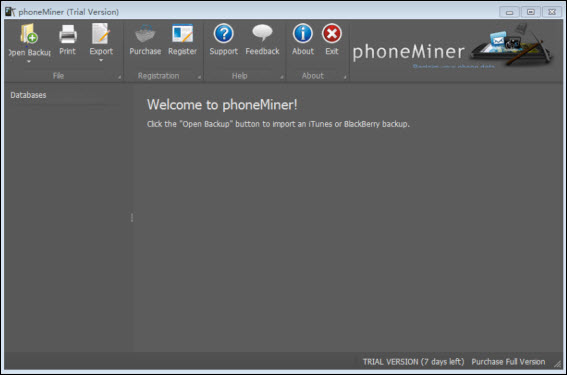
Task: Click the Purchase Full Version link
Action: [x=508, y=362]
